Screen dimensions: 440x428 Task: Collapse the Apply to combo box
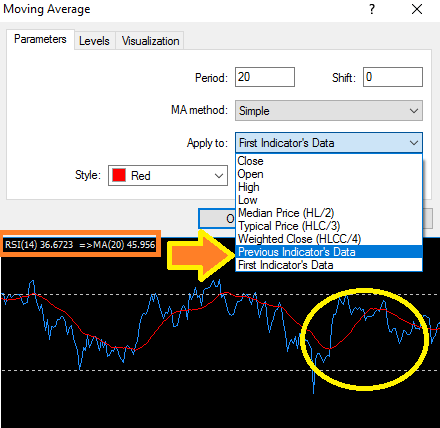[x=329, y=143]
